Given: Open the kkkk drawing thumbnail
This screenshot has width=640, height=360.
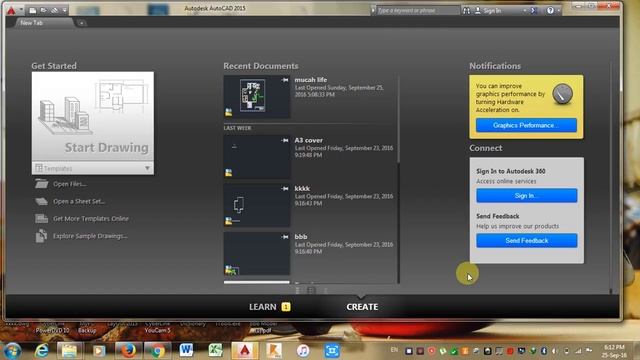Looking at the screenshot, I should (257, 205).
